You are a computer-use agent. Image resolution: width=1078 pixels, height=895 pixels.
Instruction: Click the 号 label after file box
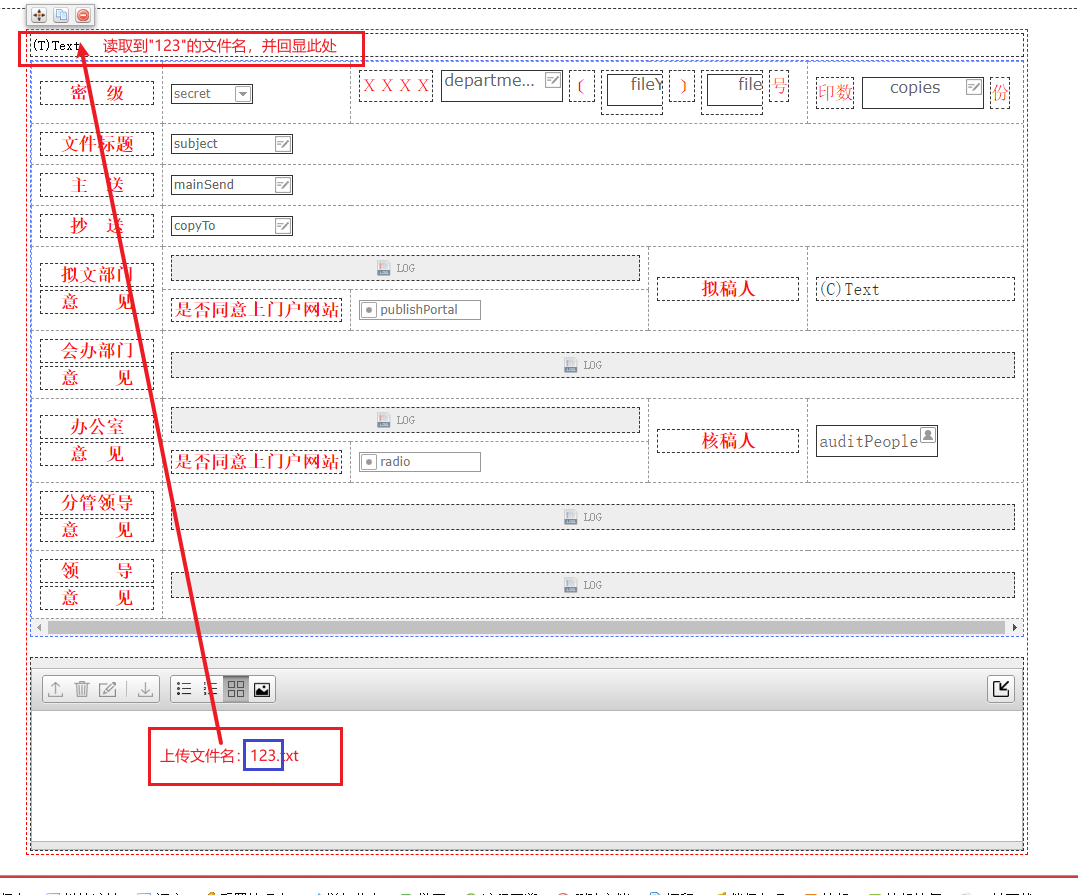tap(779, 86)
